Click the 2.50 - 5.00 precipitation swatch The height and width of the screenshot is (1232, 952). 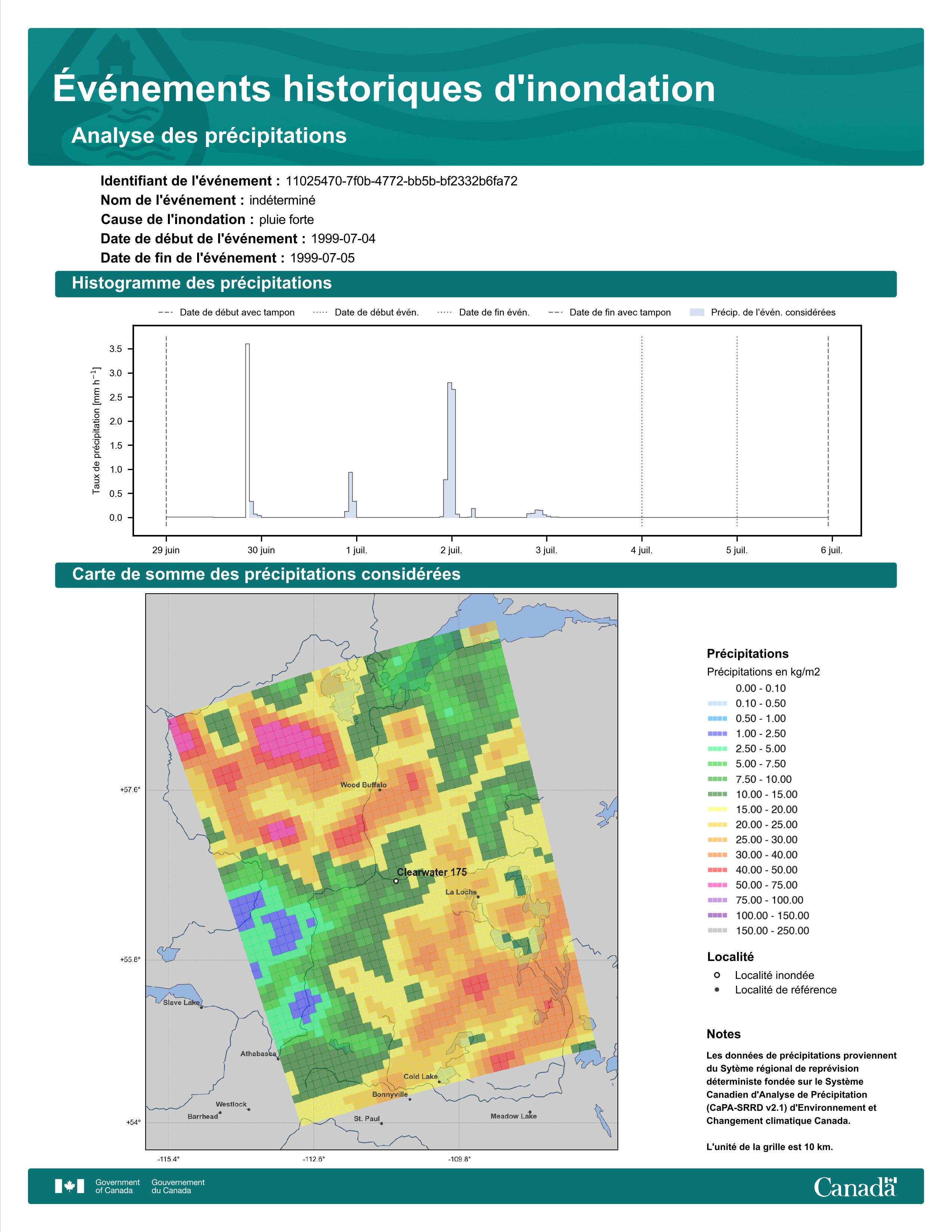718,749
